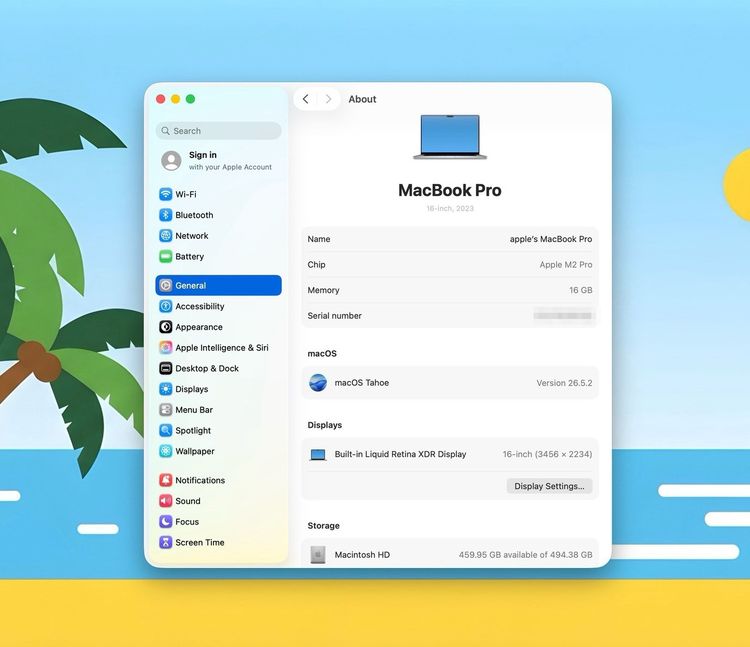Go back using the left chevron

pyautogui.click(x=306, y=99)
